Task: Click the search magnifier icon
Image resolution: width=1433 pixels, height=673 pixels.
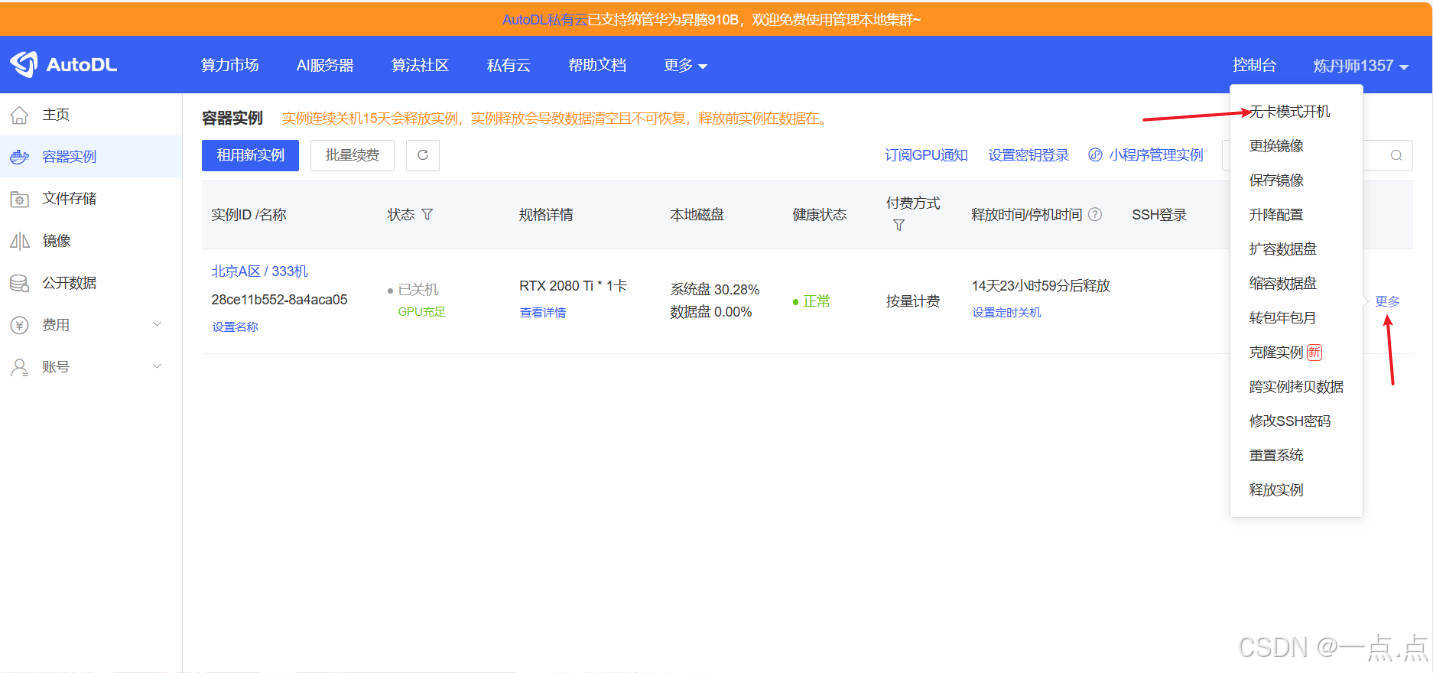Action: (x=1397, y=155)
